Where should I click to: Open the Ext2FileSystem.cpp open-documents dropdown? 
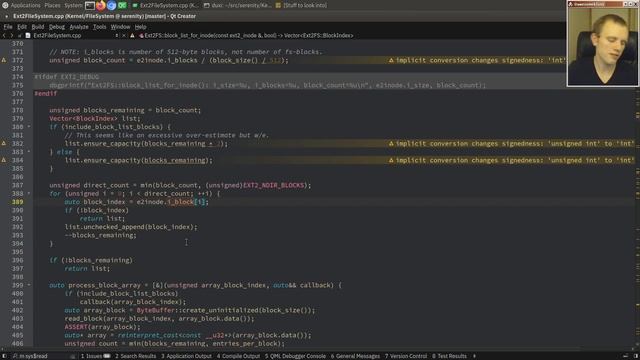[117, 36]
